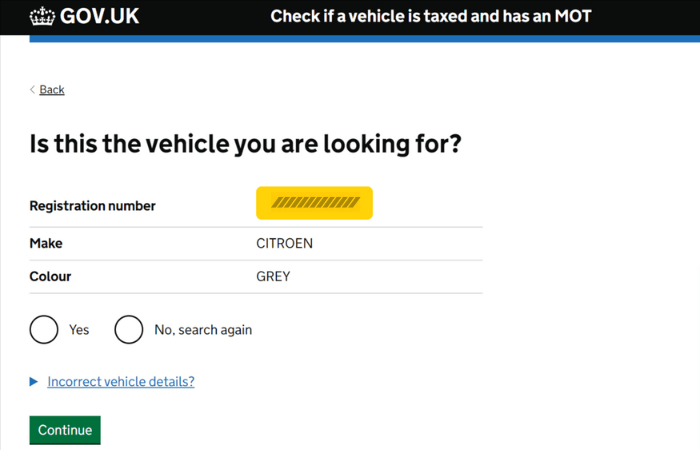Click the blue disclosure triangle icon
Image resolution: width=700 pixels, height=450 pixels.
point(34,382)
